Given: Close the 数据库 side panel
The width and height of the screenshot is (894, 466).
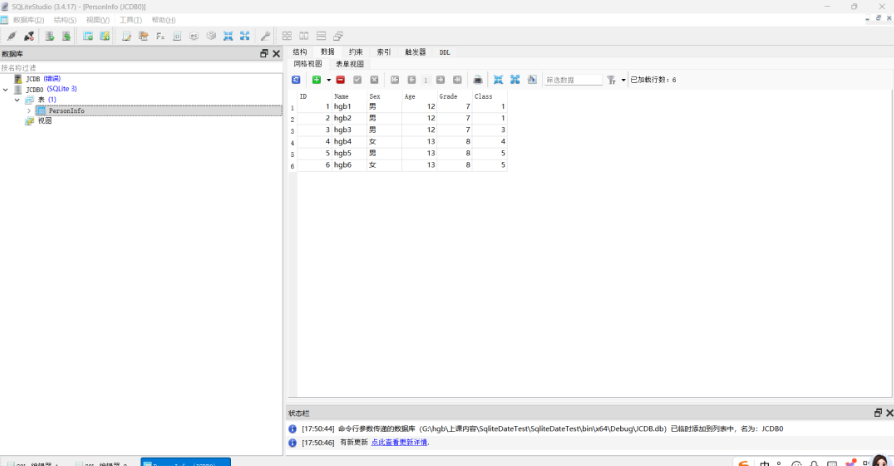Looking at the screenshot, I should (x=276, y=53).
